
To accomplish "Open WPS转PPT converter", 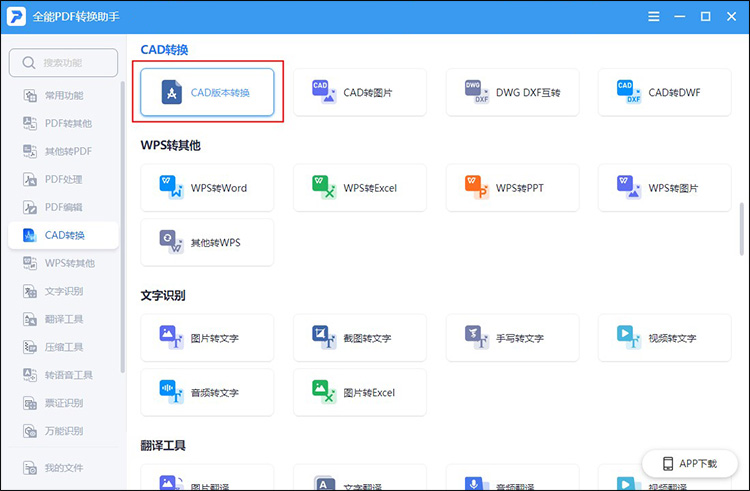I will click(512, 188).
